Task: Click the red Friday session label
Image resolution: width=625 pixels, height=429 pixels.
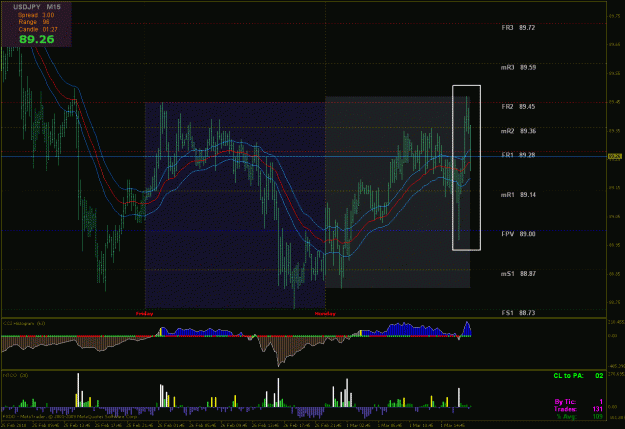Action: click(144, 314)
